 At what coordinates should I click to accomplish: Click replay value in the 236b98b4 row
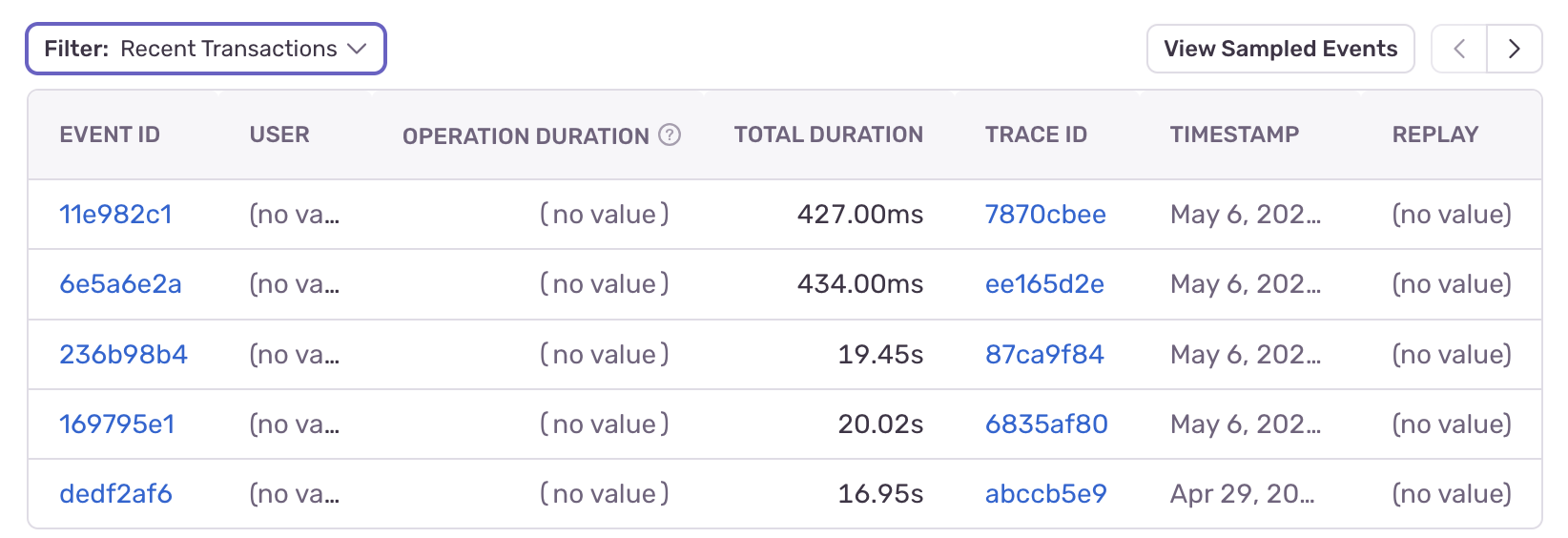click(x=1452, y=355)
